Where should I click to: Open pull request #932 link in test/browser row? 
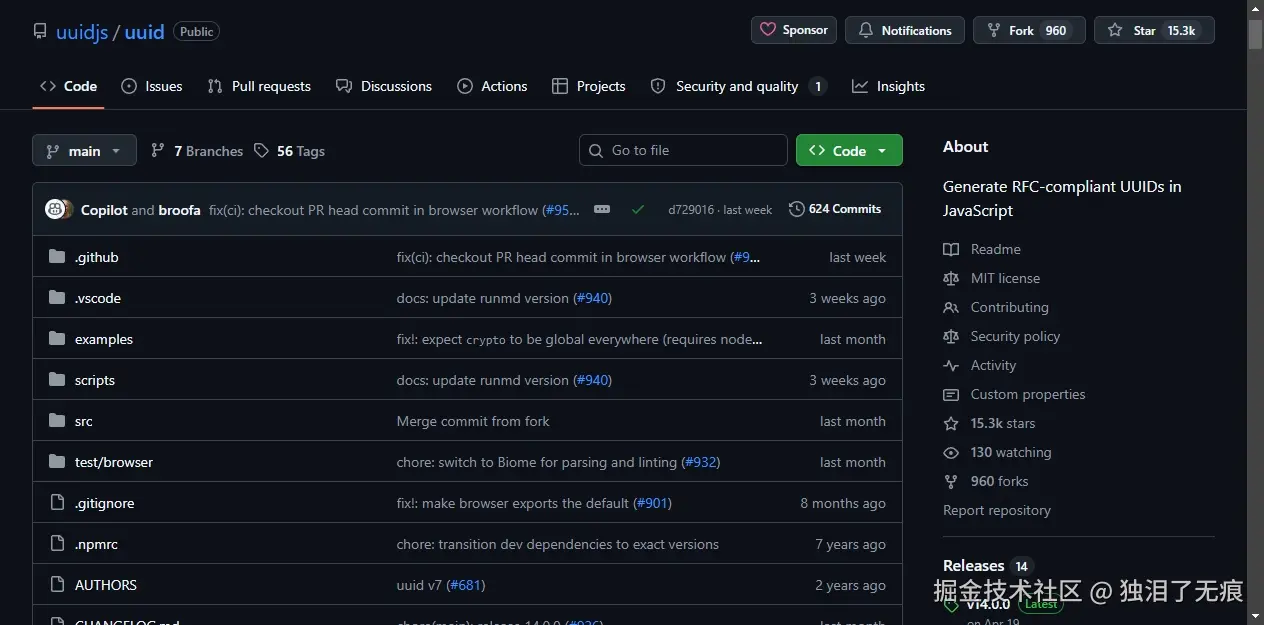pyautogui.click(x=701, y=462)
